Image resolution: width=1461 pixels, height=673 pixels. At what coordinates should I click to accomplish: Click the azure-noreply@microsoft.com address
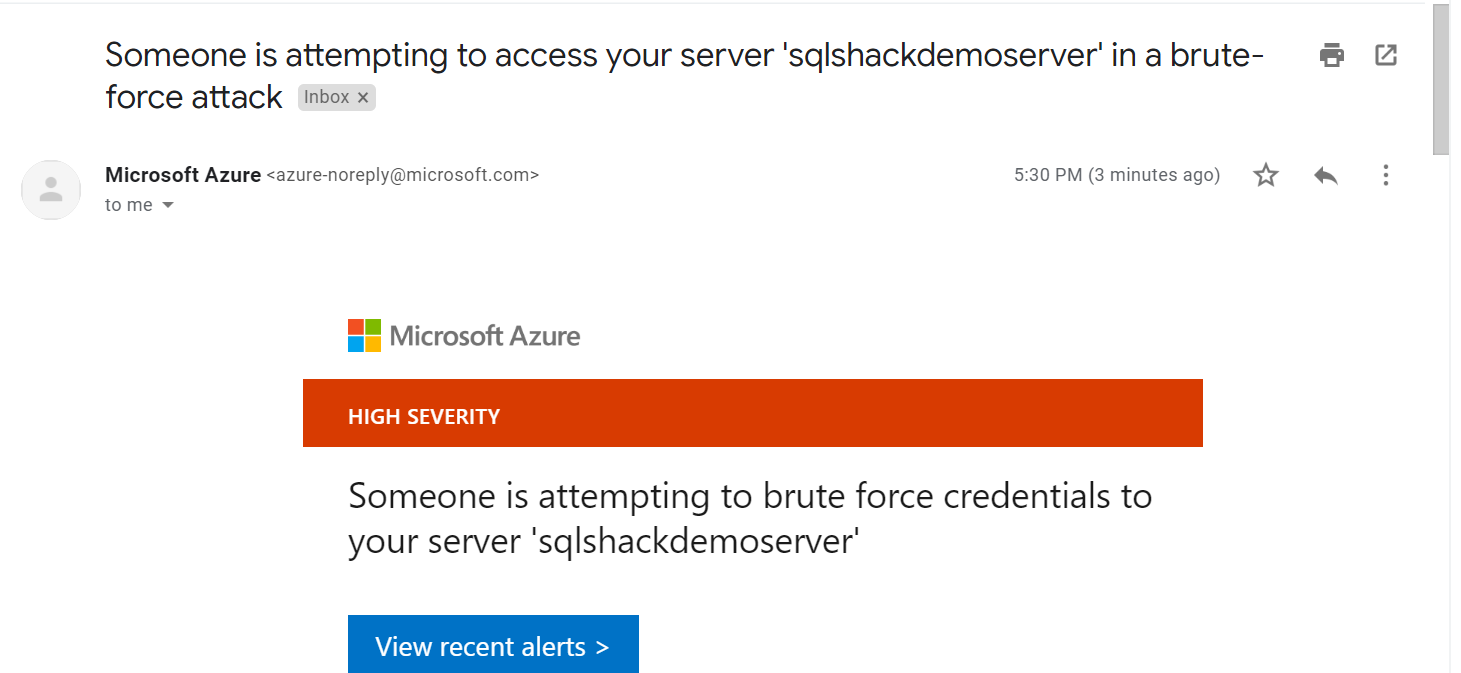[x=403, y=175]
